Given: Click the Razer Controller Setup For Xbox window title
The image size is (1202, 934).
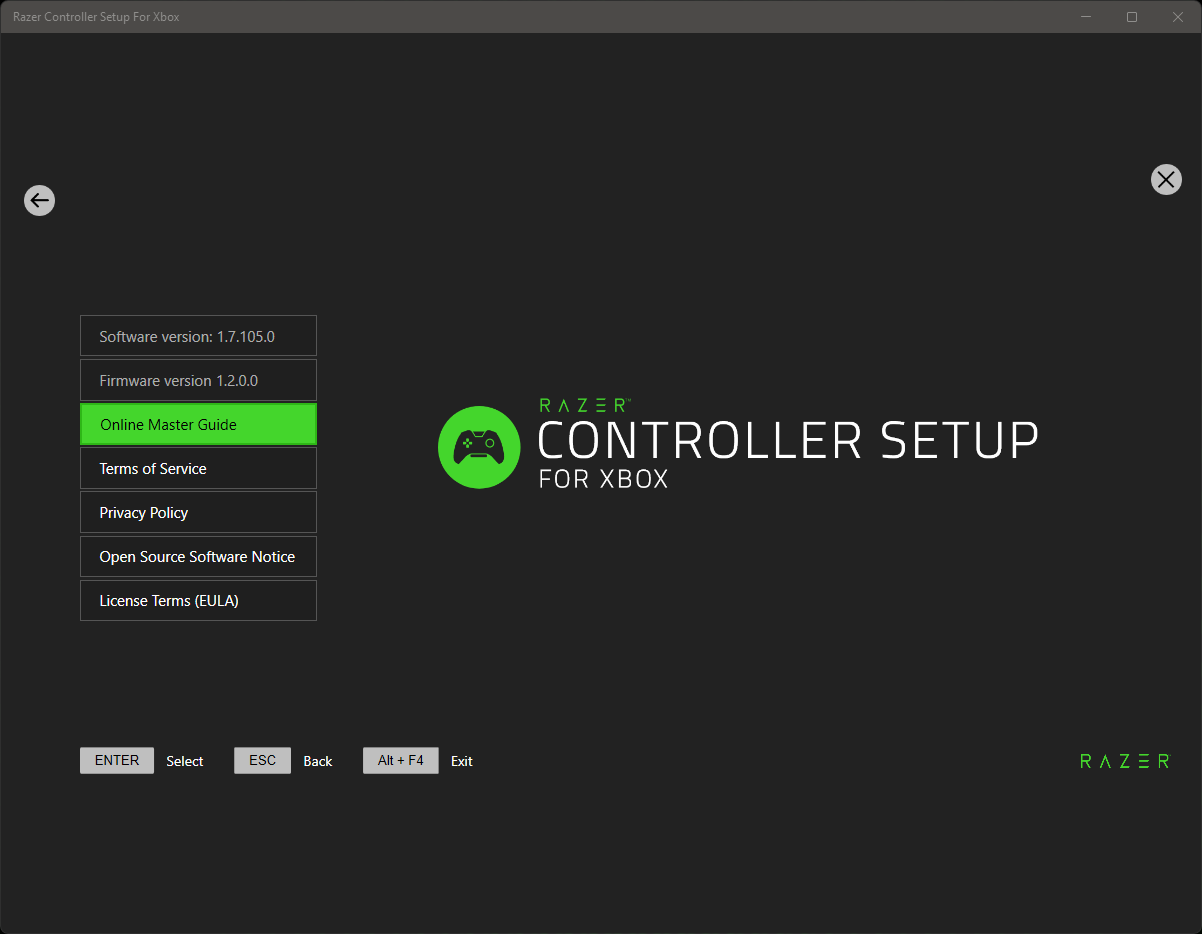Looking at the screenshot, I should coord(96,17).
